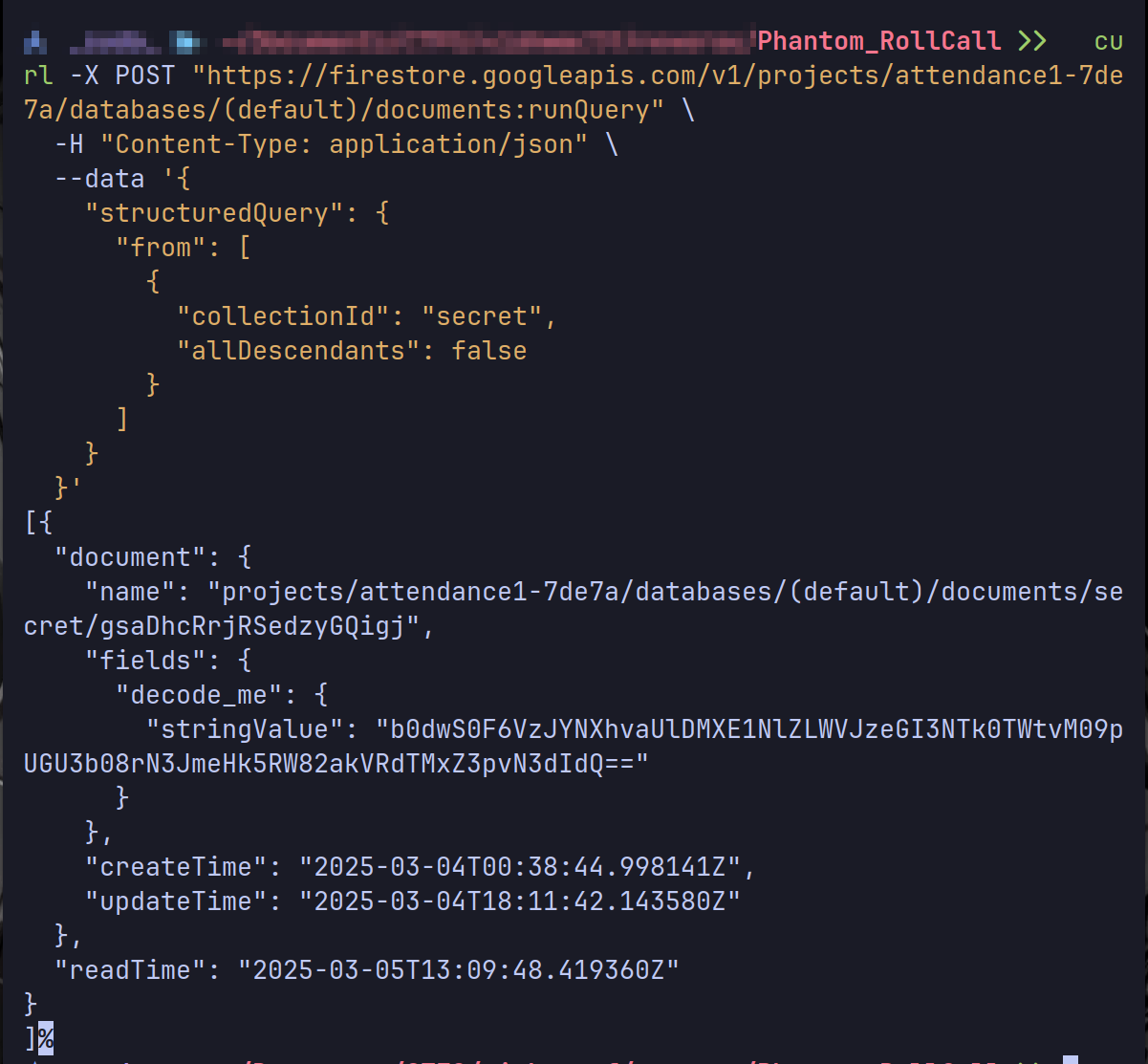1148x1064 pixels.
Task: Click the green >> prompt arrow
Action: pos(1031,41)
